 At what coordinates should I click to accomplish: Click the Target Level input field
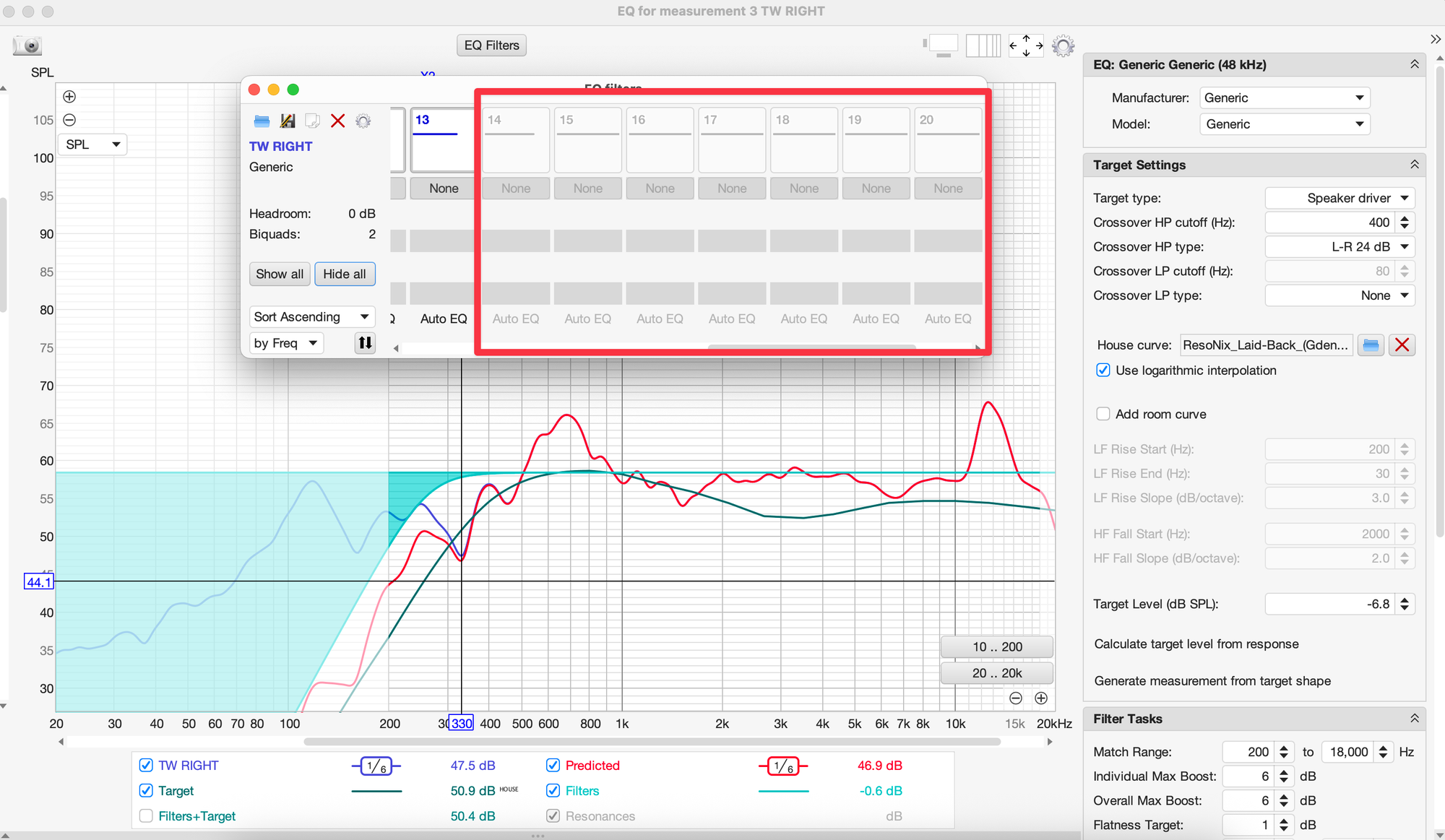pos(1329,604)
